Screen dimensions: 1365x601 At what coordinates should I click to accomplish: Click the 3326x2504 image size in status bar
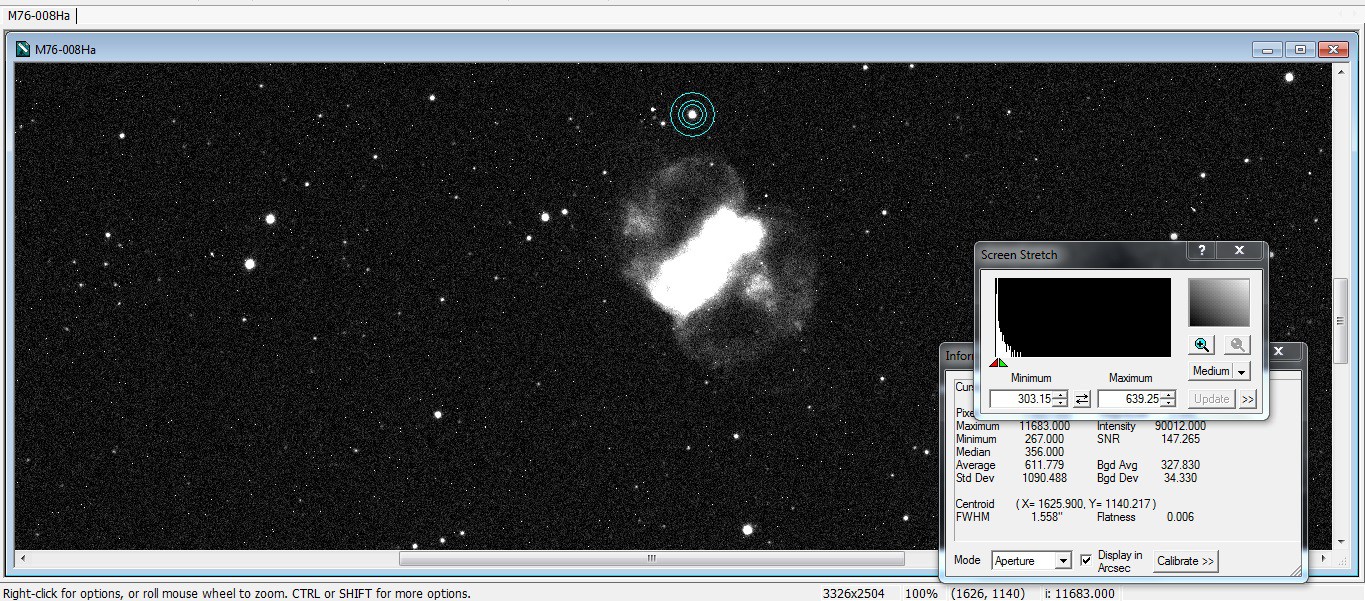(x=853, y=593)
